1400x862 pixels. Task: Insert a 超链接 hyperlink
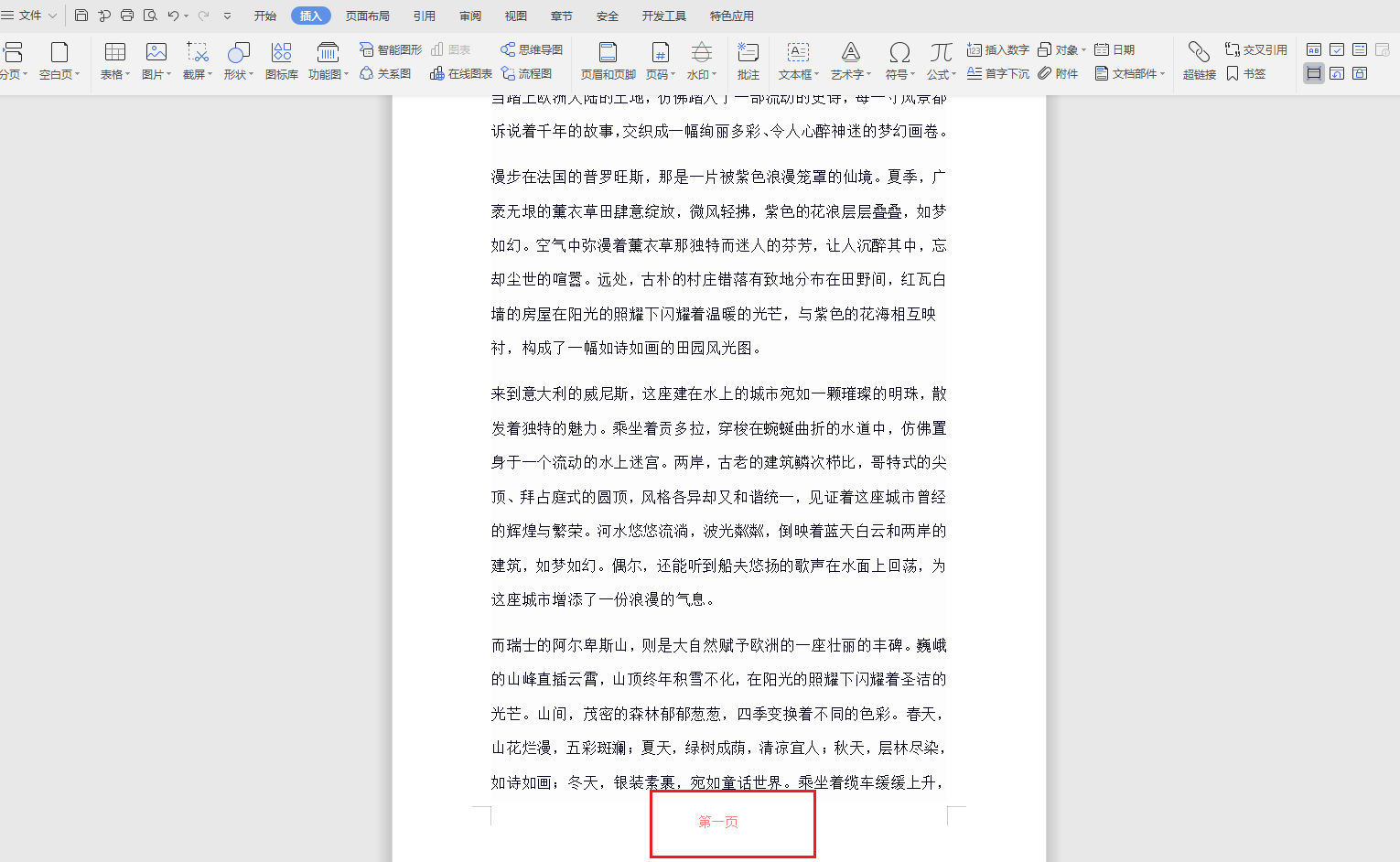(x=1198, y=59)
